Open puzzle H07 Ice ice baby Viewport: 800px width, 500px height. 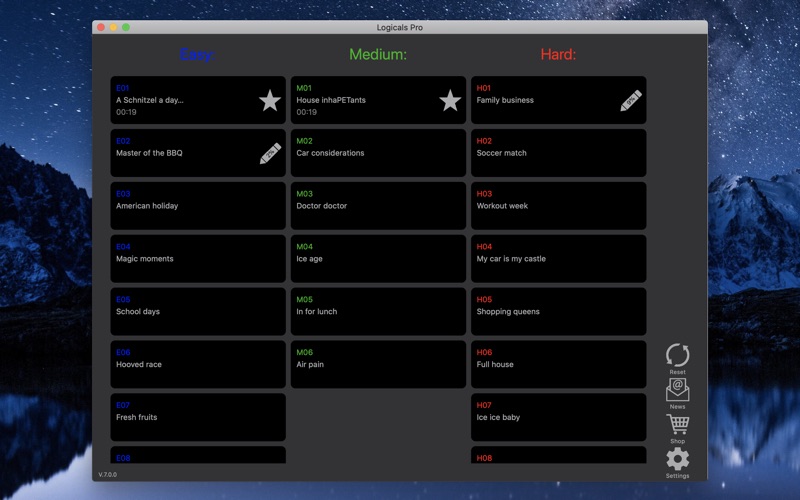tap(559, 417)
